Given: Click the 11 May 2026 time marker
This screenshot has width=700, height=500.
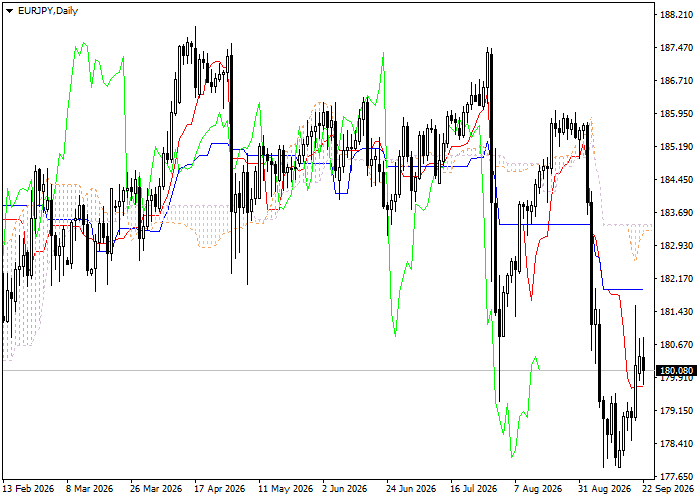Looking at the screenshot, I should point(285,489).
